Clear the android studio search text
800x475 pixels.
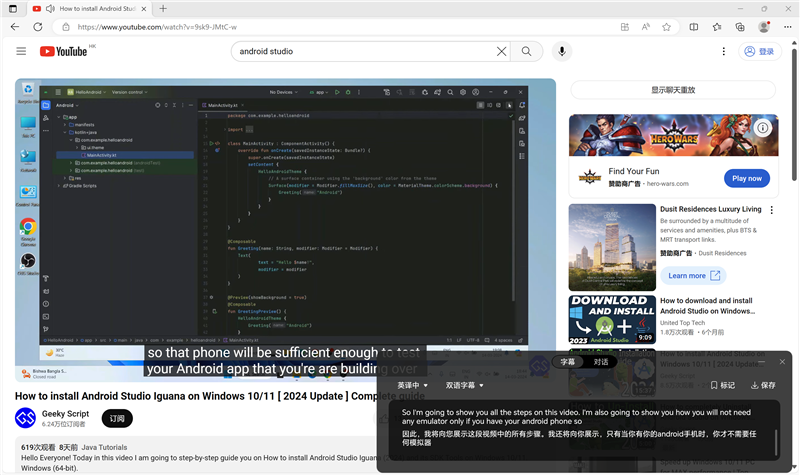point(502,52)
